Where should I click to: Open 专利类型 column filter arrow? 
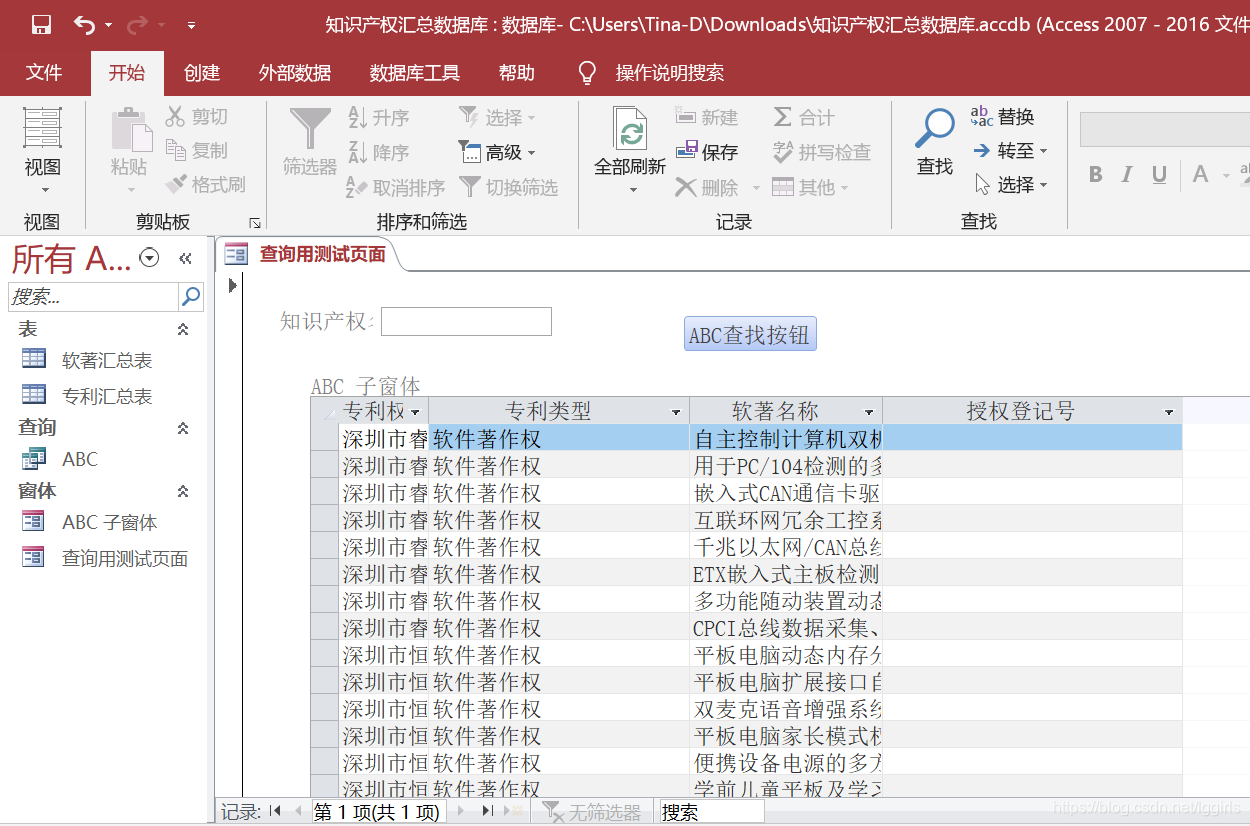(676, 412)
